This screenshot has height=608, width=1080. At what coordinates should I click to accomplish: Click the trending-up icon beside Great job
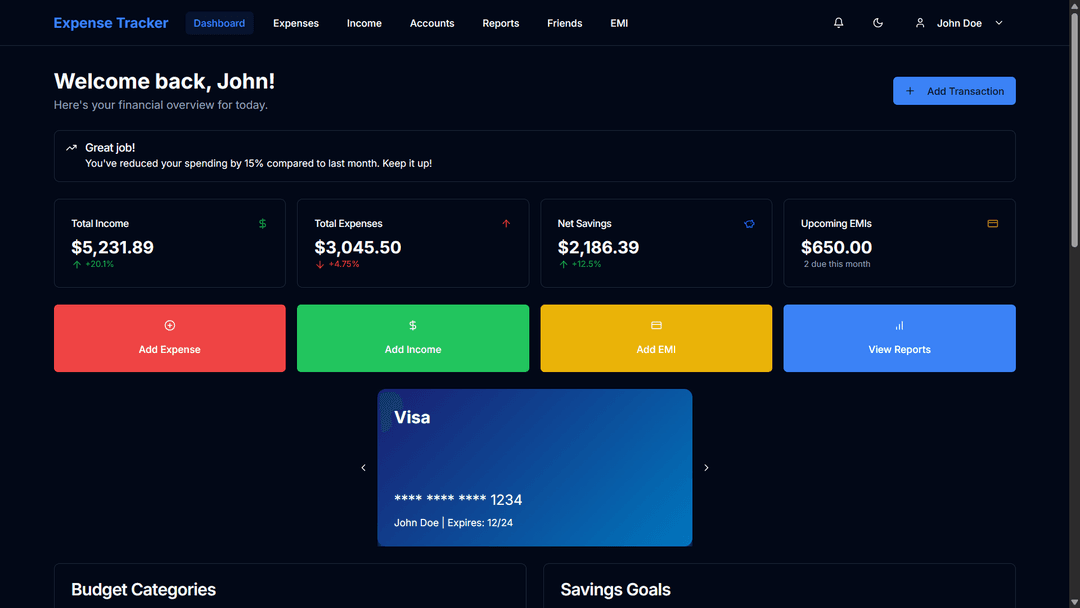coord(71,148)
